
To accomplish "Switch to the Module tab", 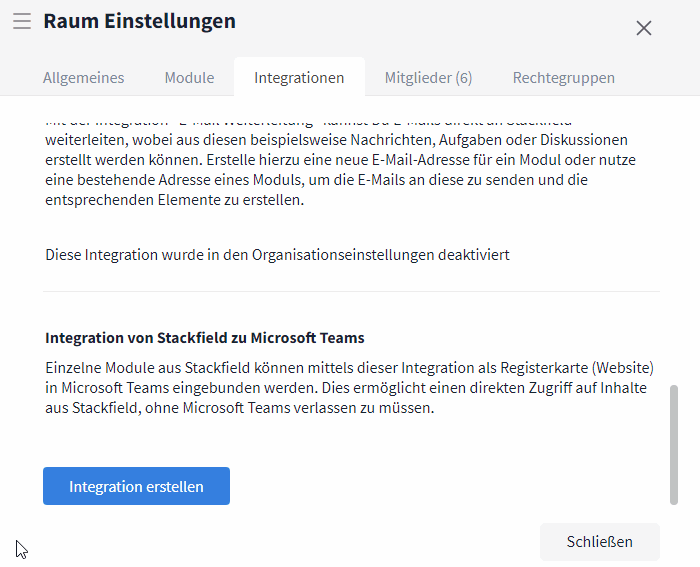I will tap(189, 78).
